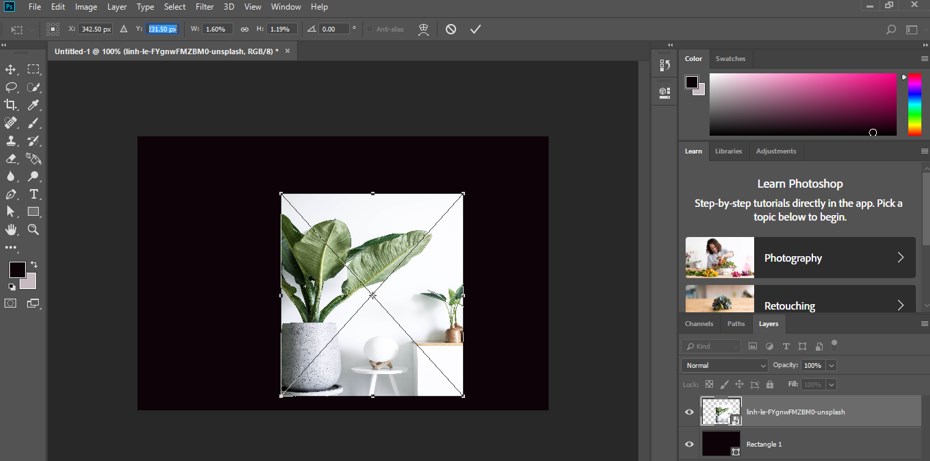The height and width of the screenshot is (461, 930).
Task: Filter layers by smart objects
Action: click(819, 346)
